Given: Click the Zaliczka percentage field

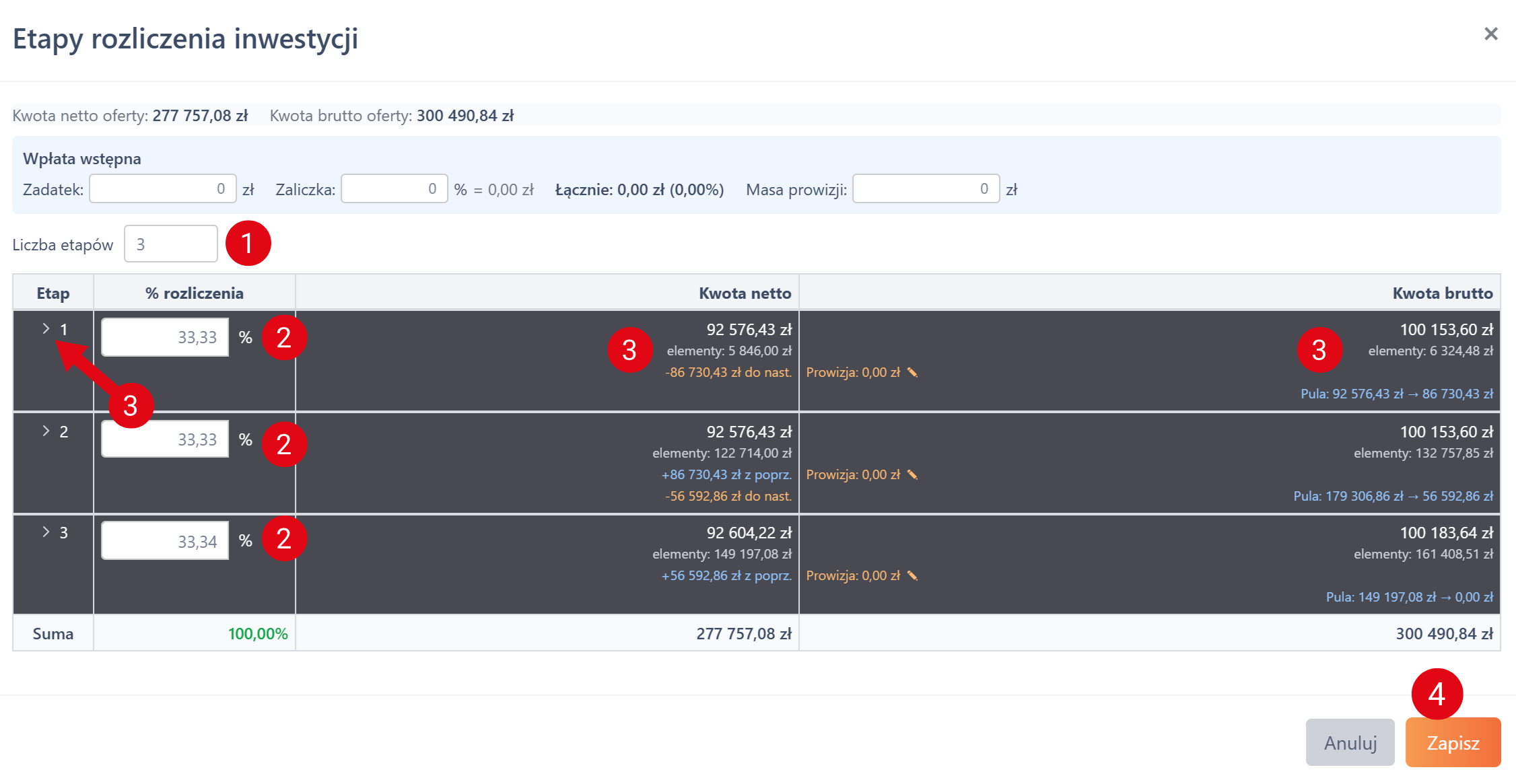Looking at the screenshot, I should tap(394, 189).
